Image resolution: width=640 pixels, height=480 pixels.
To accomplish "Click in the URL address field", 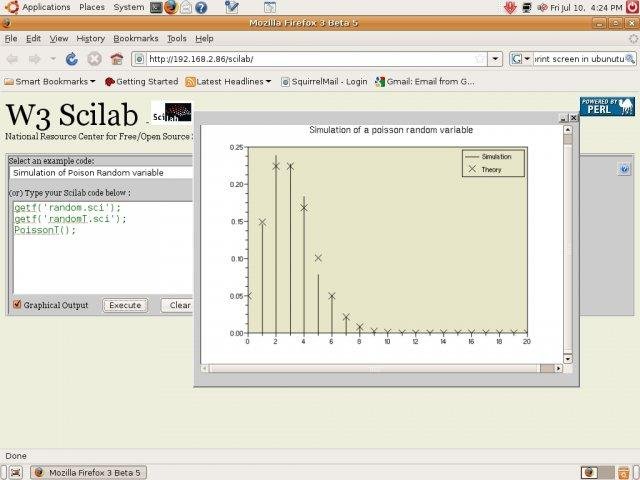I will click(310, 59).
